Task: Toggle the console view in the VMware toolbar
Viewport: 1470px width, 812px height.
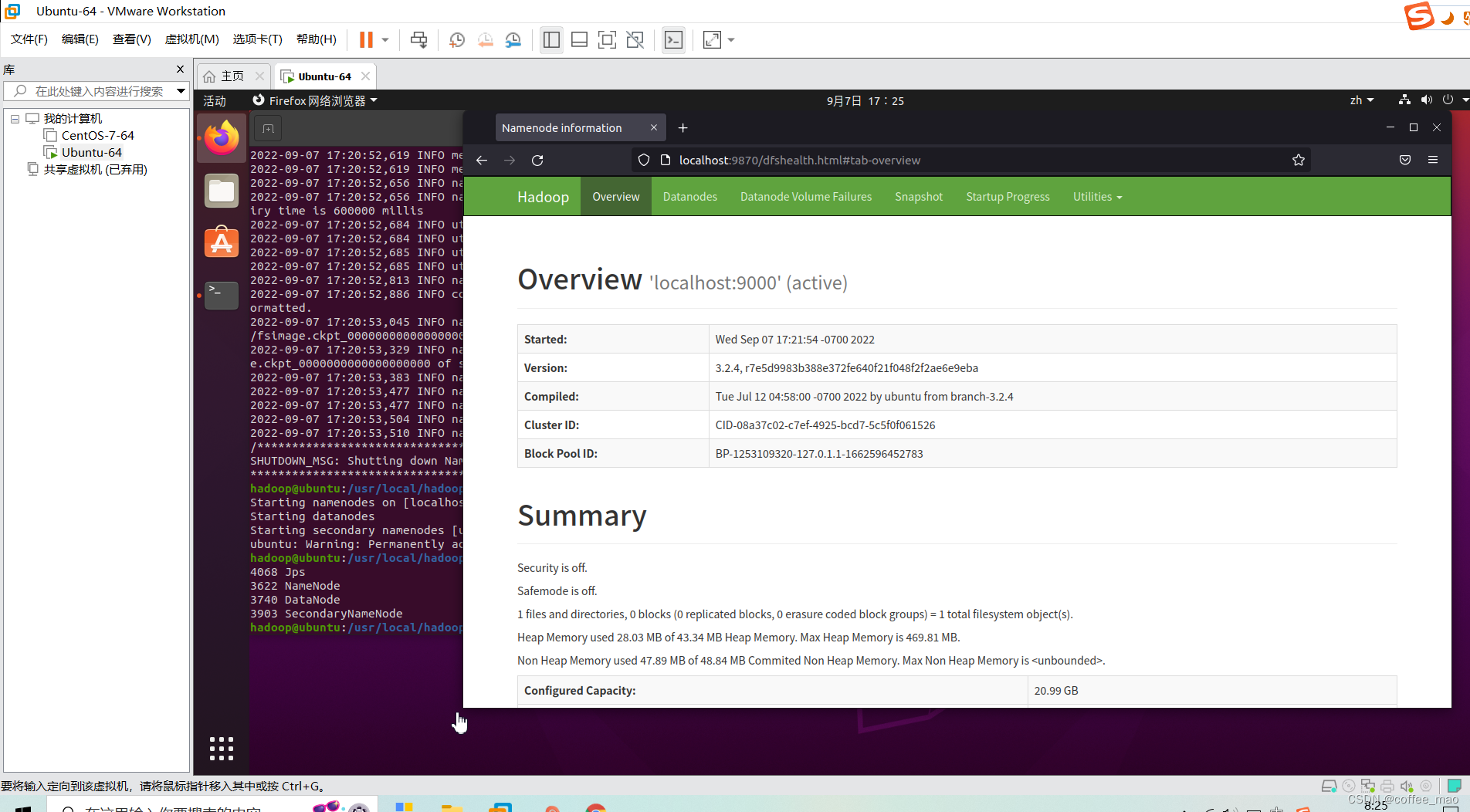Action: tap(673, 39)
